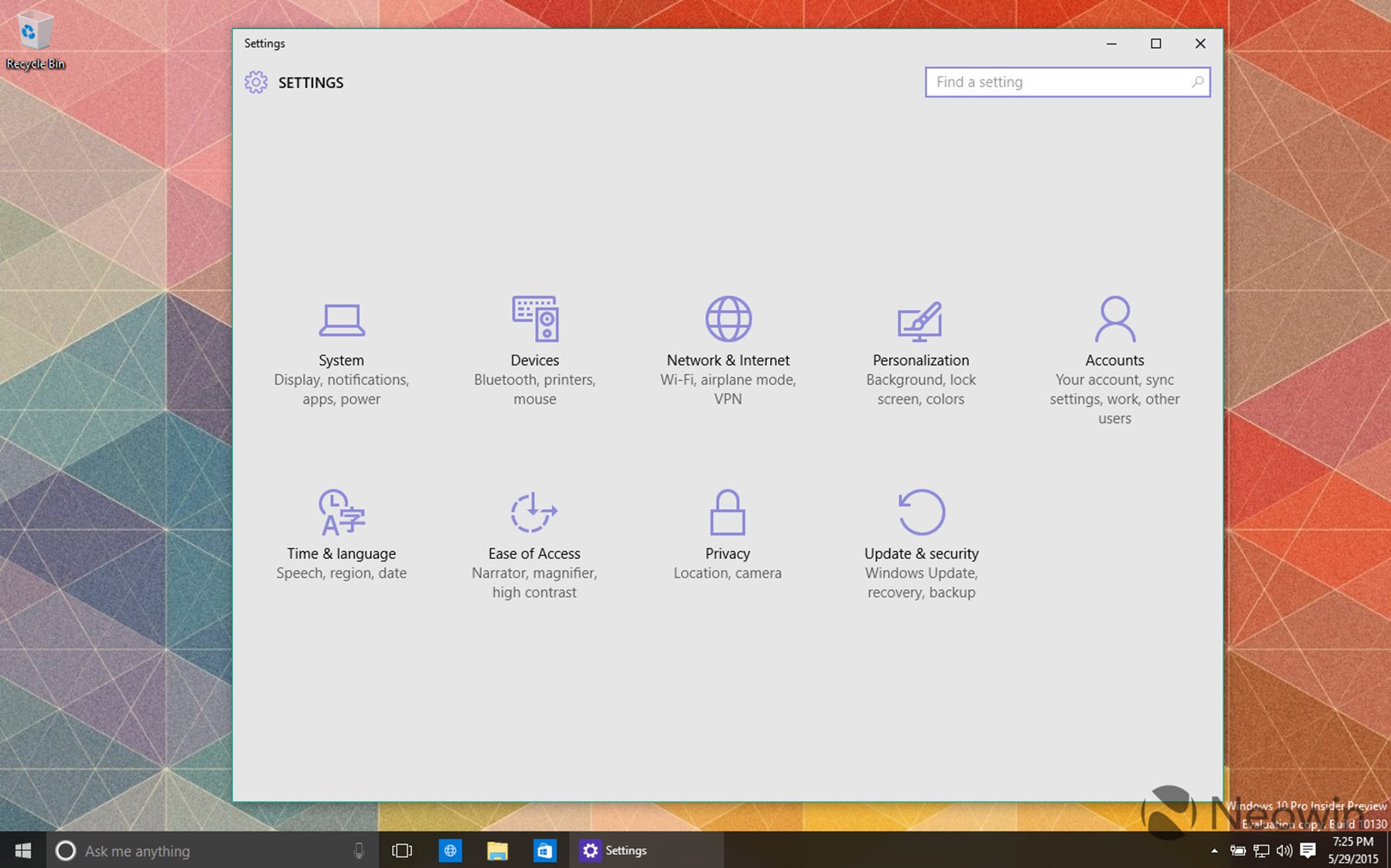Open the Store app on taskbar
Screen dimensions: 1391x868
[544, 850]
